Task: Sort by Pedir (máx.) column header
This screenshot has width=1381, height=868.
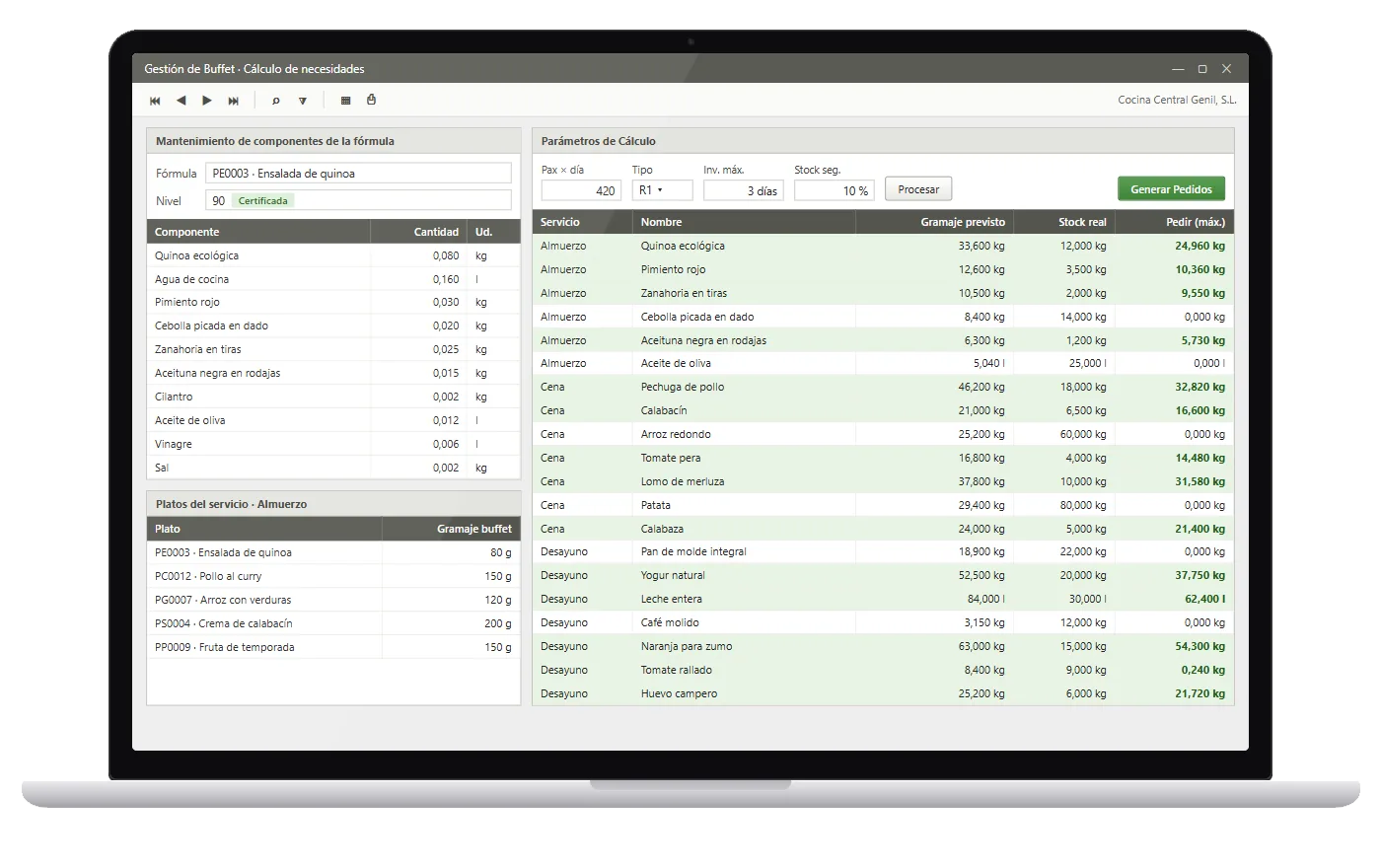Action: pyautogui.click(x=1174, y=222)
